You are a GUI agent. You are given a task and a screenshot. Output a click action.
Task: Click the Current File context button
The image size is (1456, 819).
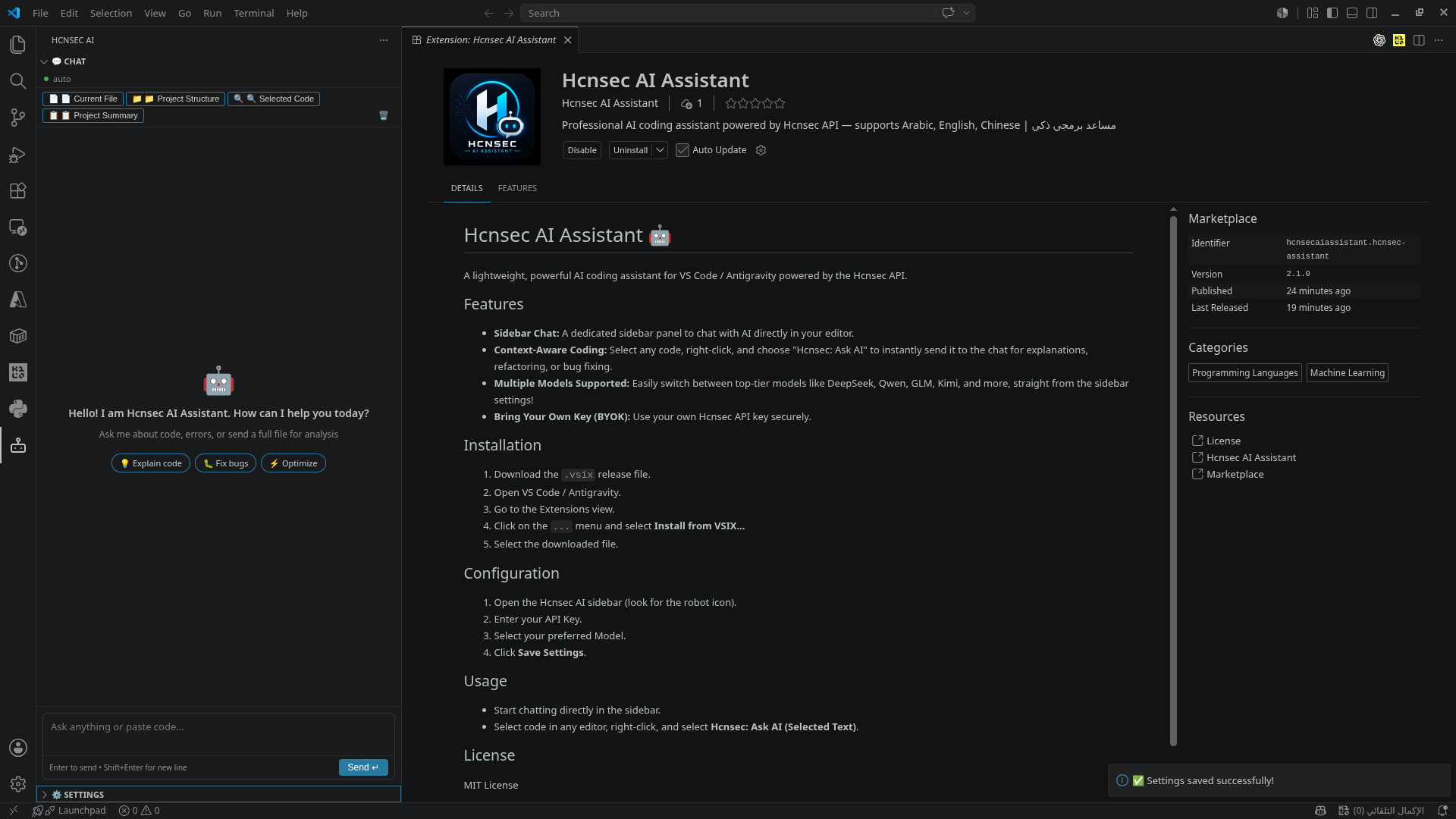(83, 99)
